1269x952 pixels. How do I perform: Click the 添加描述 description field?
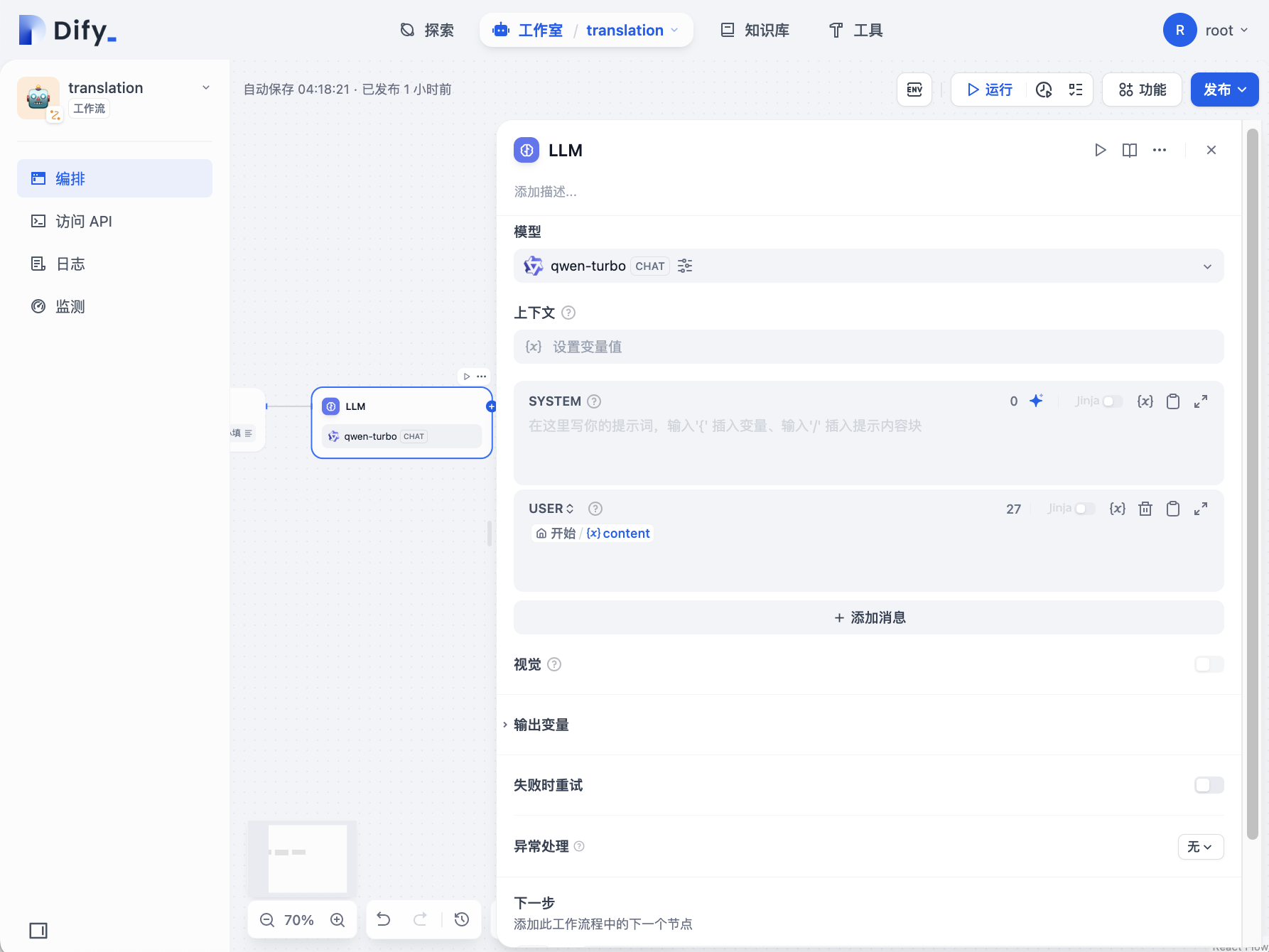coord(545,192)
